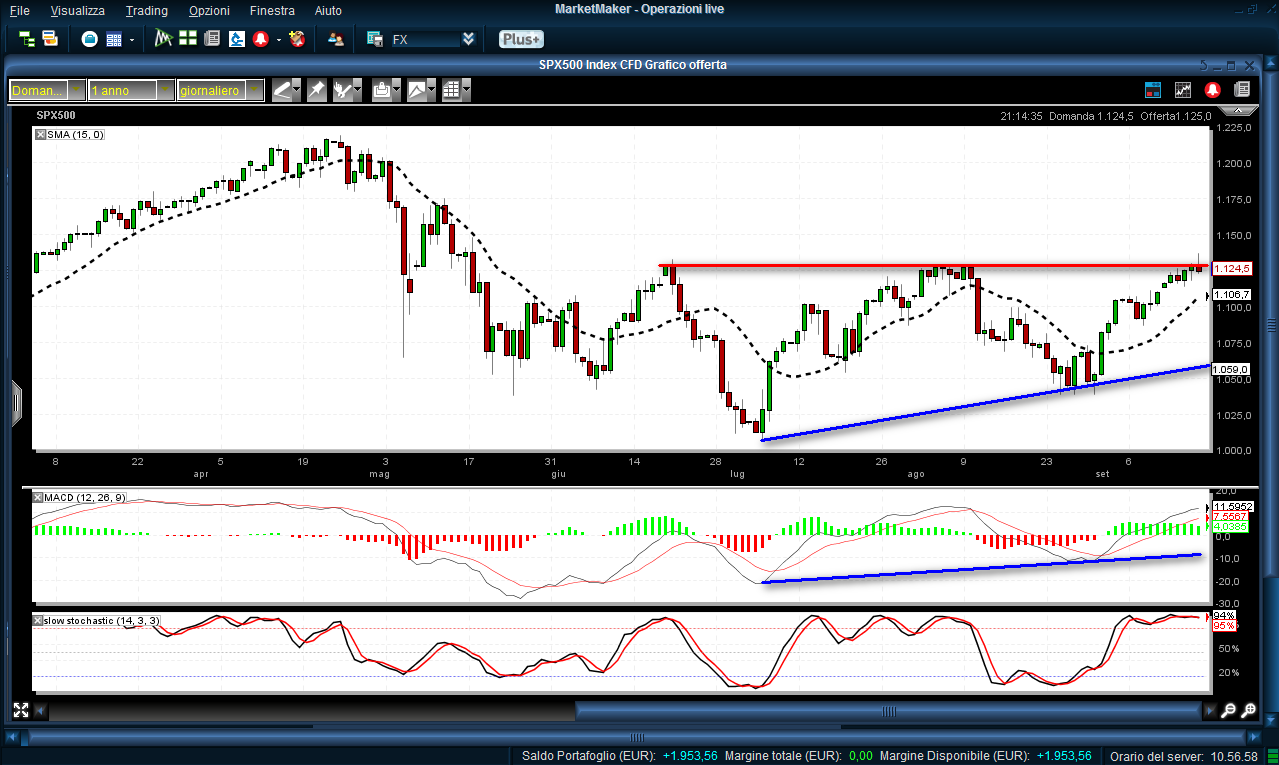Click the red alarm bell in main toolbar
This screenshot has width=1279, height=765.
coord(260,39)
